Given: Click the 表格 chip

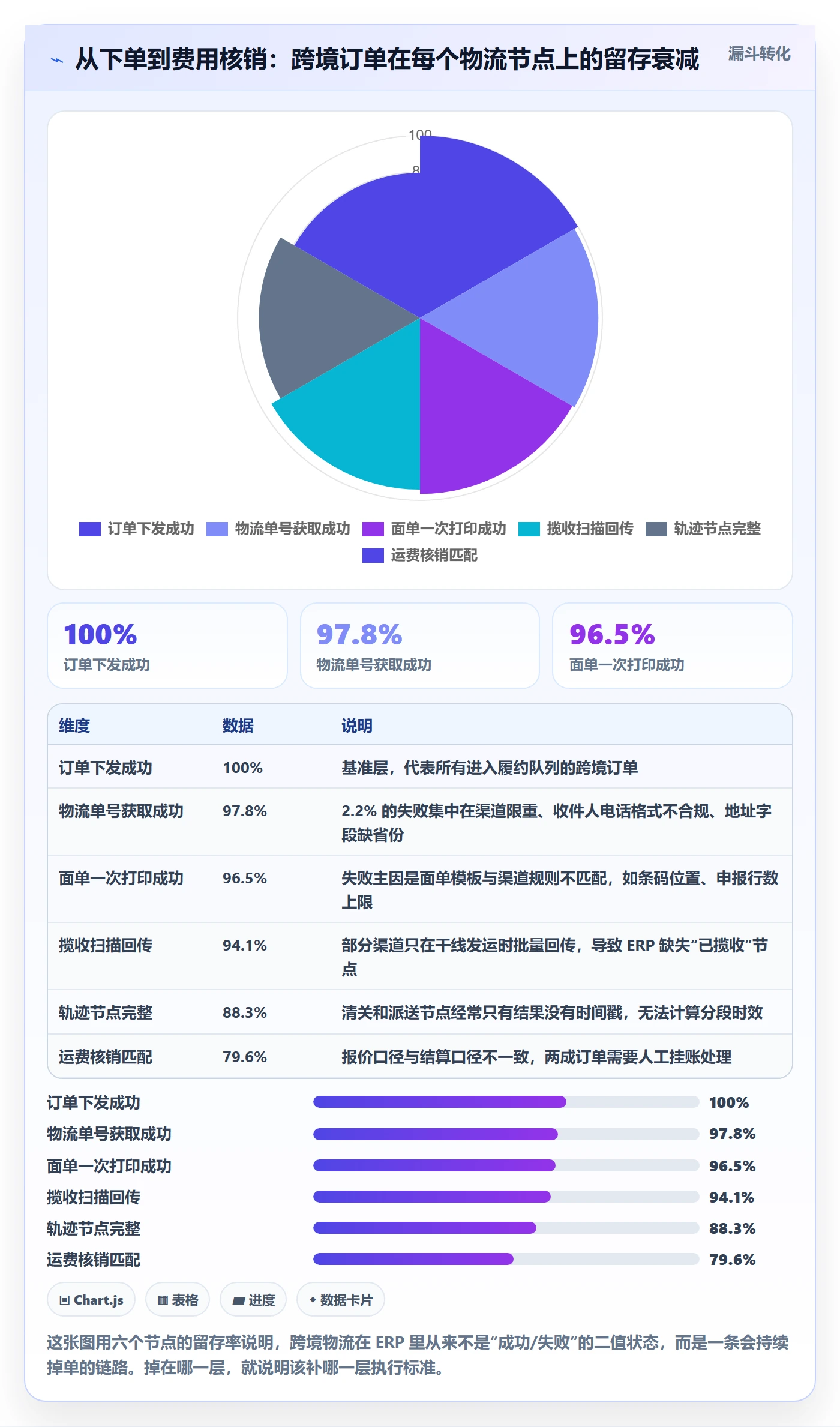Looking at the screenshot, I should [178, 1300].
